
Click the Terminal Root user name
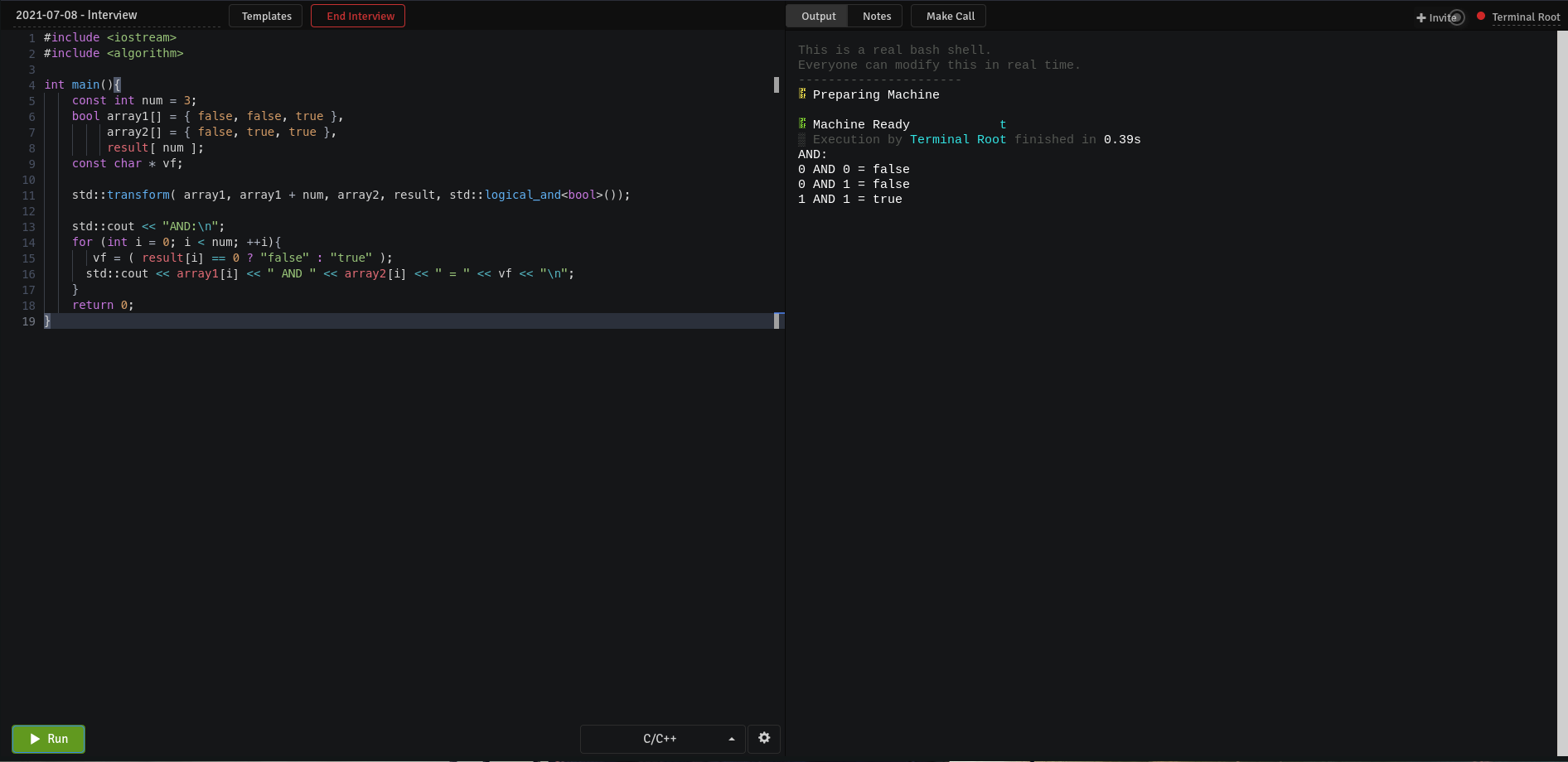point(1526,17)
